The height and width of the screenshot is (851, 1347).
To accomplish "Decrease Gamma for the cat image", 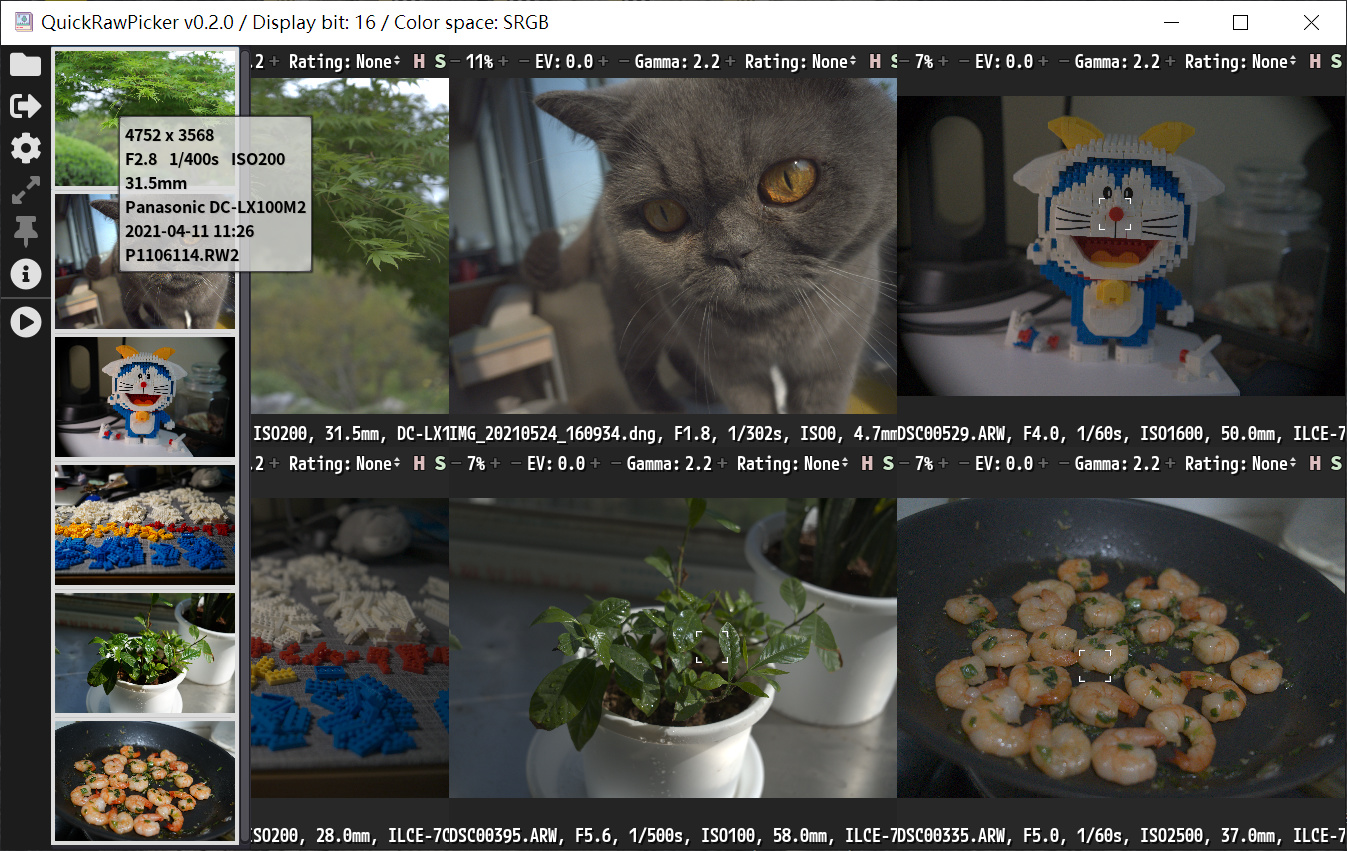I will tap(625, 62).
